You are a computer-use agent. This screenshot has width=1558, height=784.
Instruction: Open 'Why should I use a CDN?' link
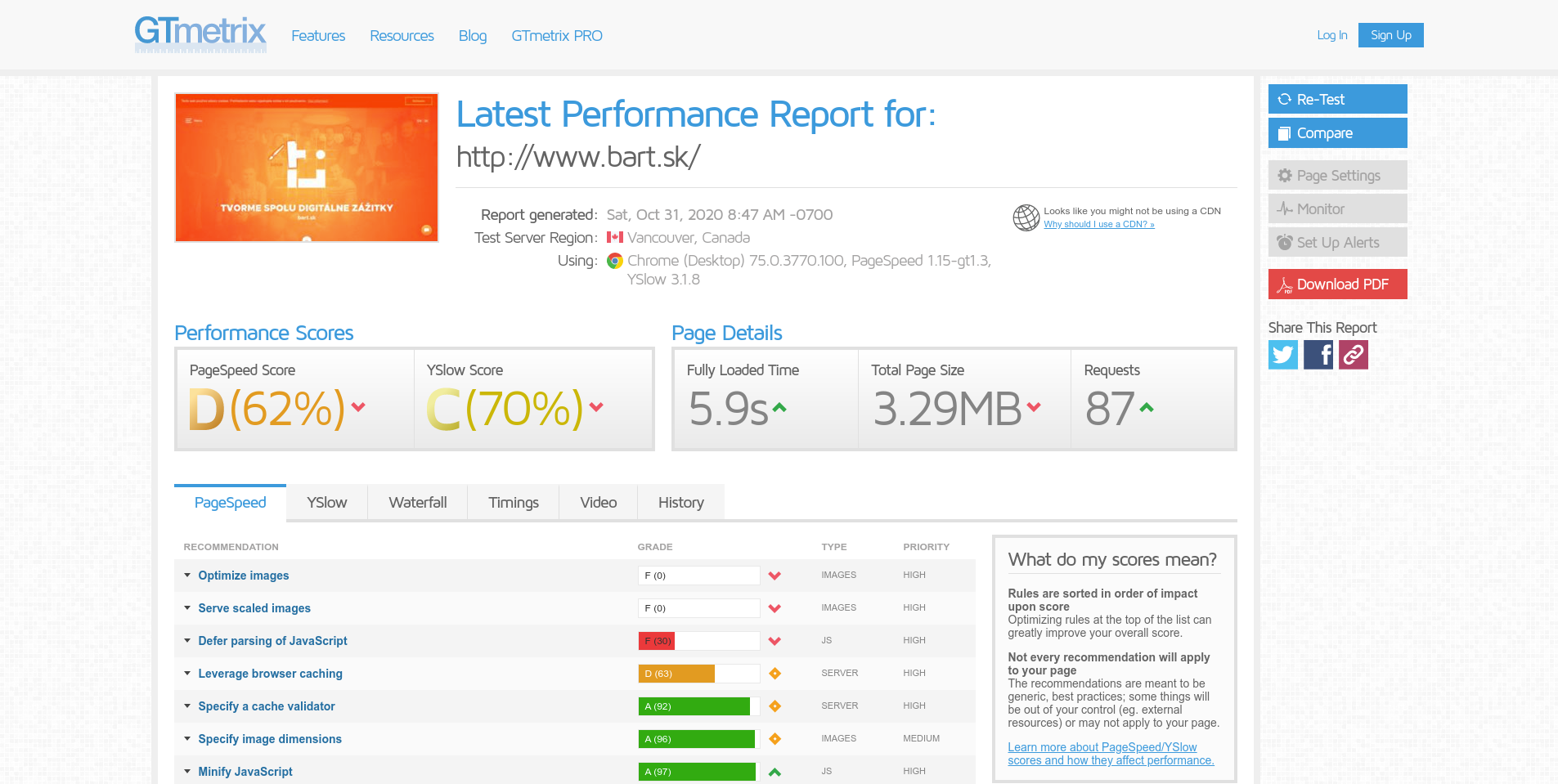pos(1099,224)
